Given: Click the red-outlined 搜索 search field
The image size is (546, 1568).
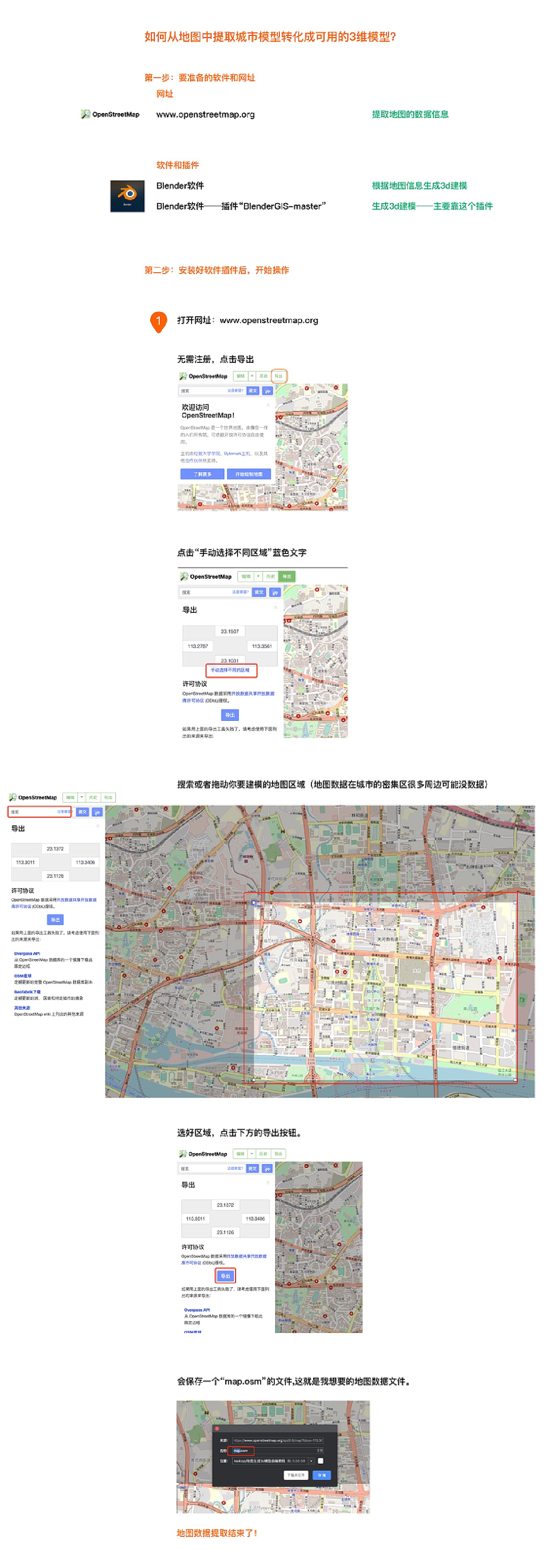Looking at the screenshot, I should coord(40,812).
